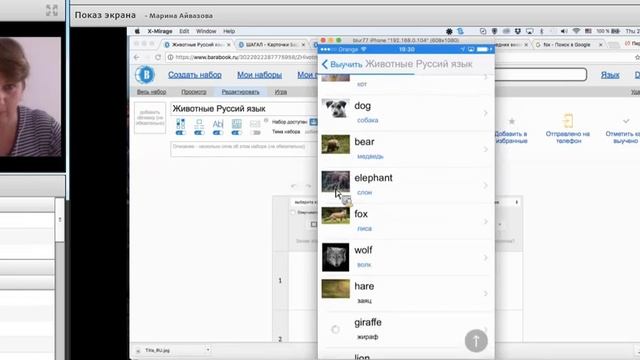
Task: Click the set title field Животные Русский язык
Action: coord(244,109)
